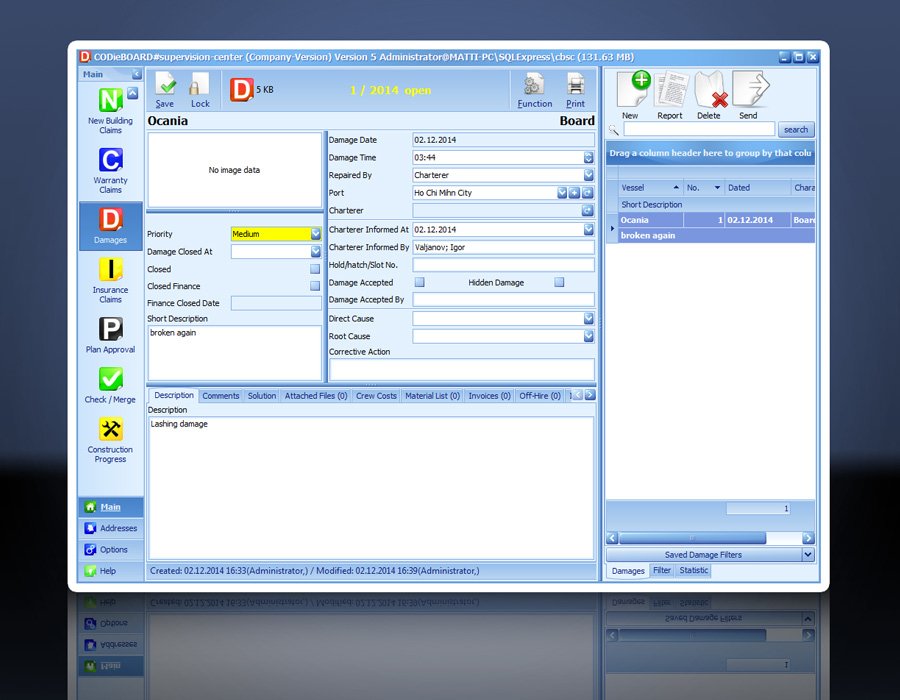Print the damage record
Viewport: 900px width, 700px height.
click(x=575, y=90)
